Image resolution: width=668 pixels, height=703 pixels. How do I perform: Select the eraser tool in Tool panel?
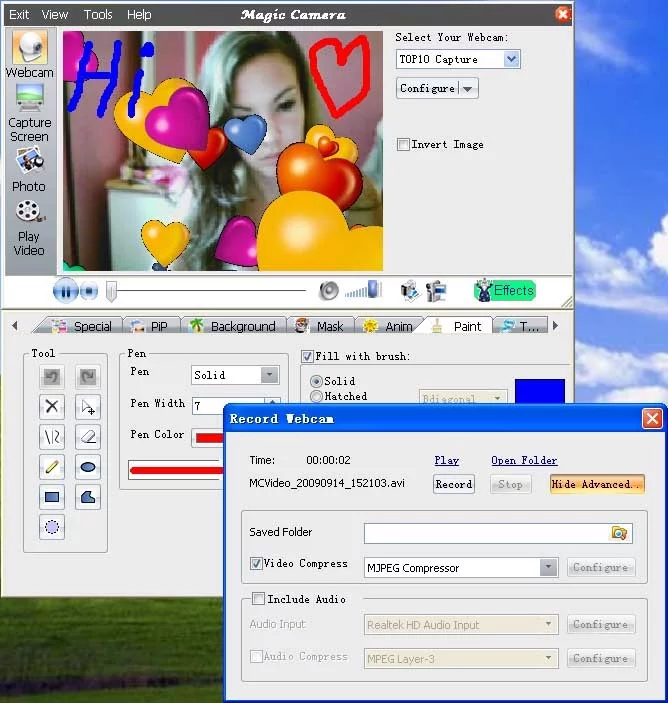(x=88, y=437)
